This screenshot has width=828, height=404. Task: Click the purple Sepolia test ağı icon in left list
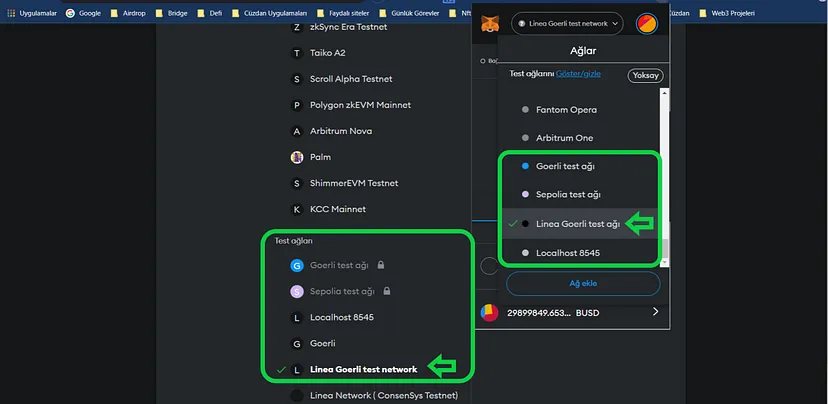[296, 291]
